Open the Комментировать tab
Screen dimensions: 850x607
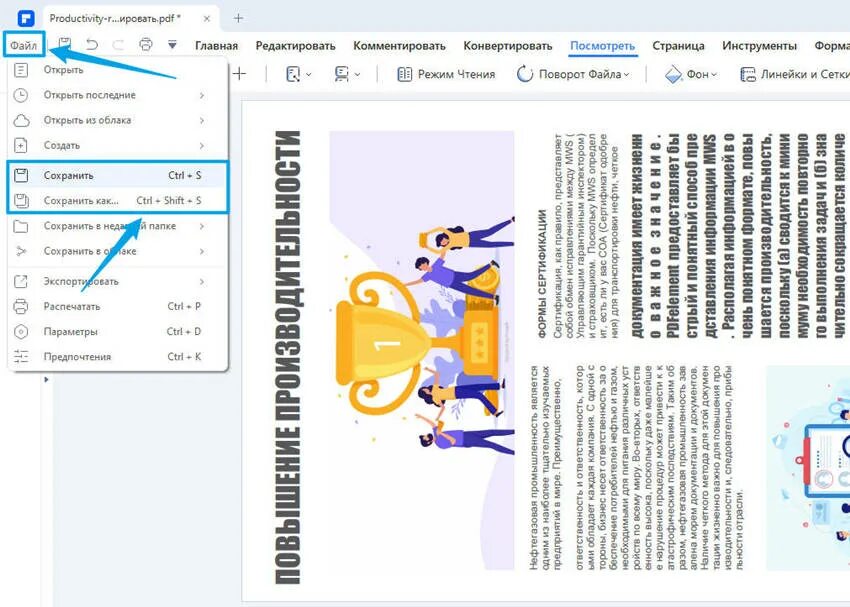pos(399,46)
